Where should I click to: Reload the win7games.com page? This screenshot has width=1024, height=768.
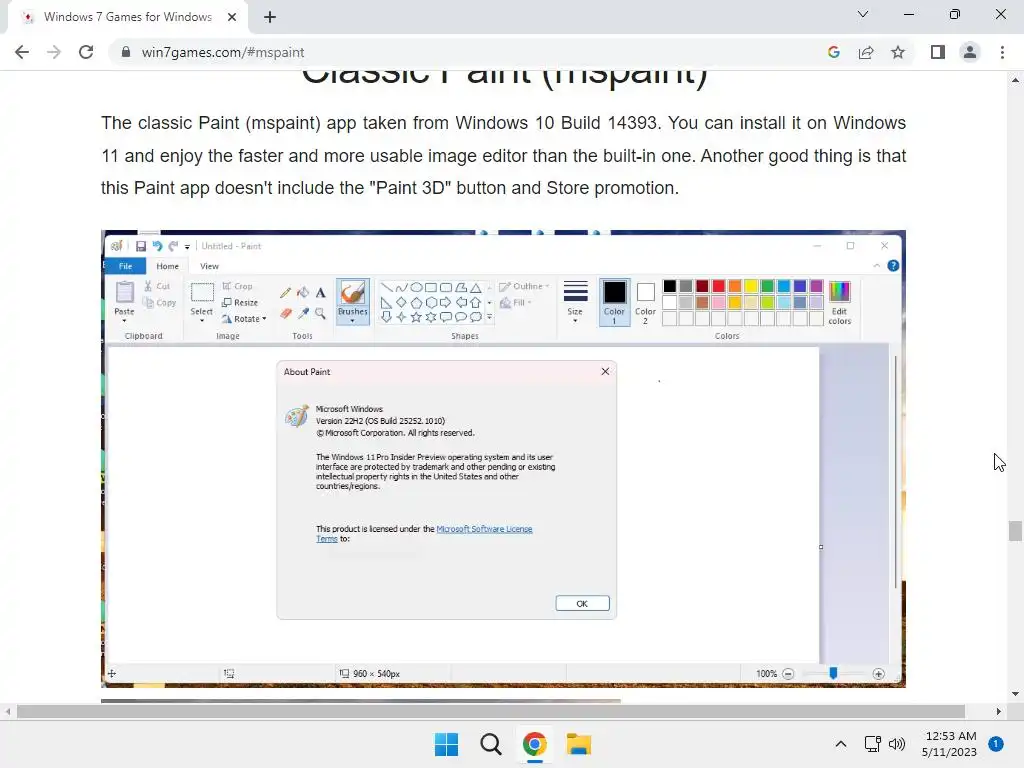tap(86, 52)
